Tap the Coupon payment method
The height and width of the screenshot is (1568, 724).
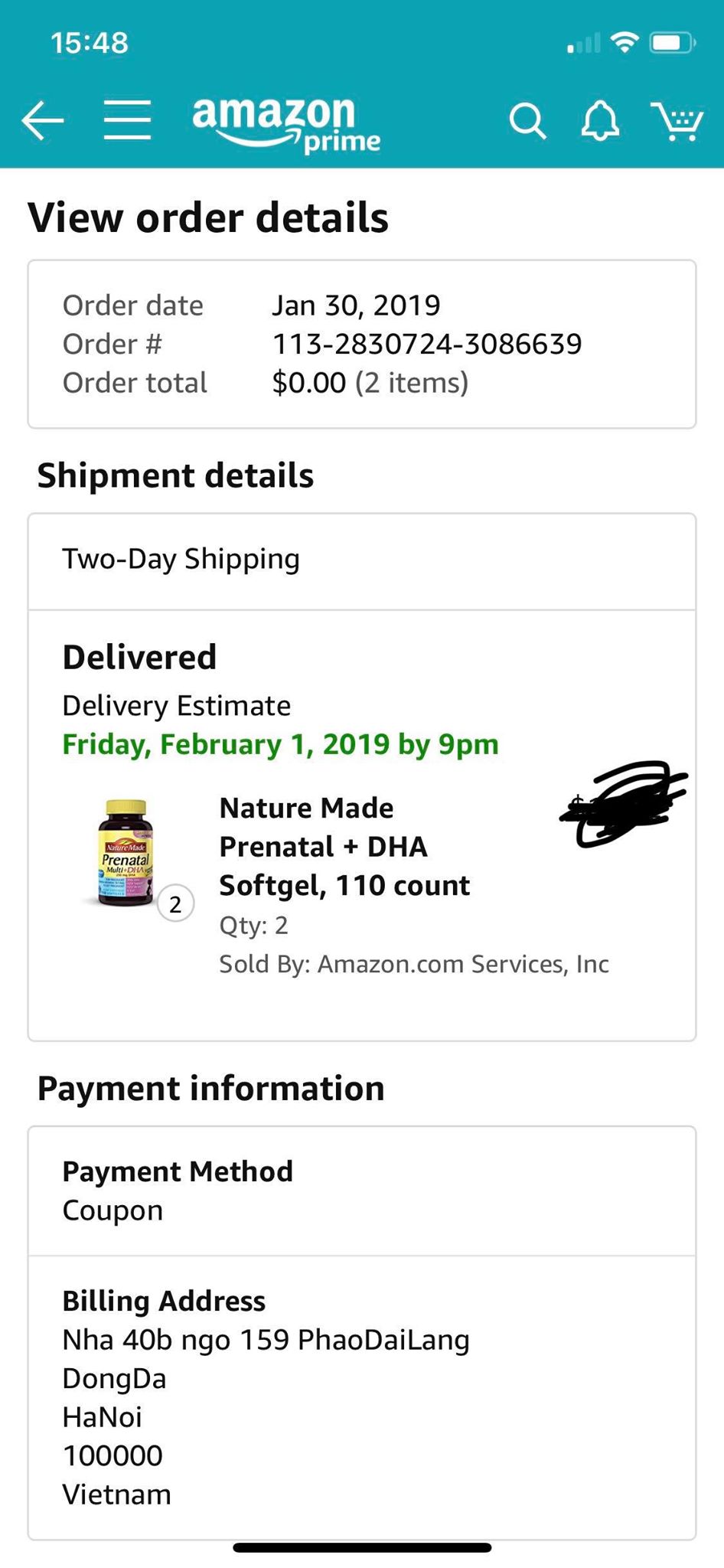pyautogui.click(x=113, y=1210)
